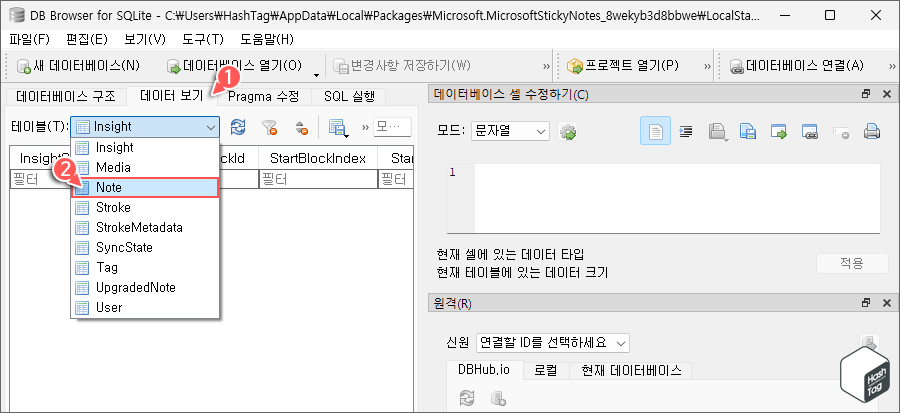900x413 pixels.
Task: Click the StartBlockIndex column header
Action: pos(318,158)
